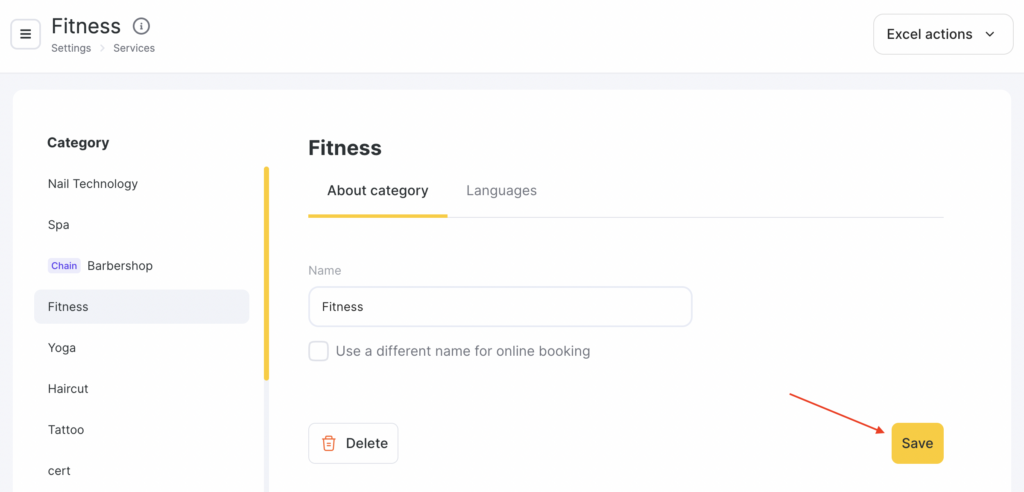Open the hamburger menu icon
This screenshot has height=492, width=1024.
pos(26,34)
